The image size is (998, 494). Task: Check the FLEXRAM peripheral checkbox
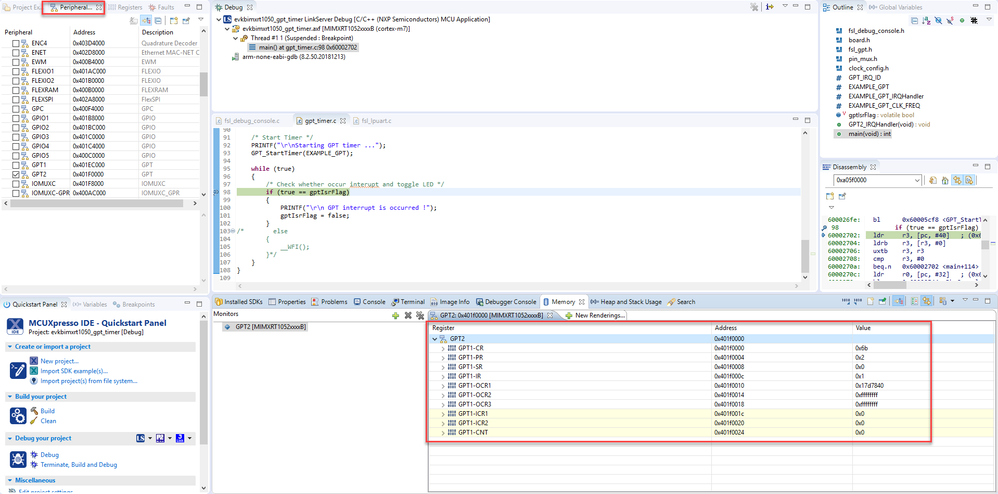pos(16,90)
